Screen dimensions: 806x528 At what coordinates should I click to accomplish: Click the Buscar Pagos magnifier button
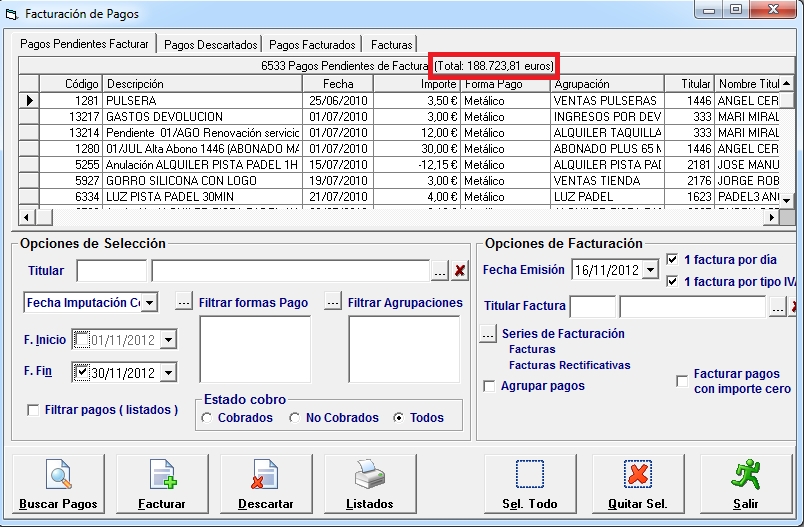58,484
